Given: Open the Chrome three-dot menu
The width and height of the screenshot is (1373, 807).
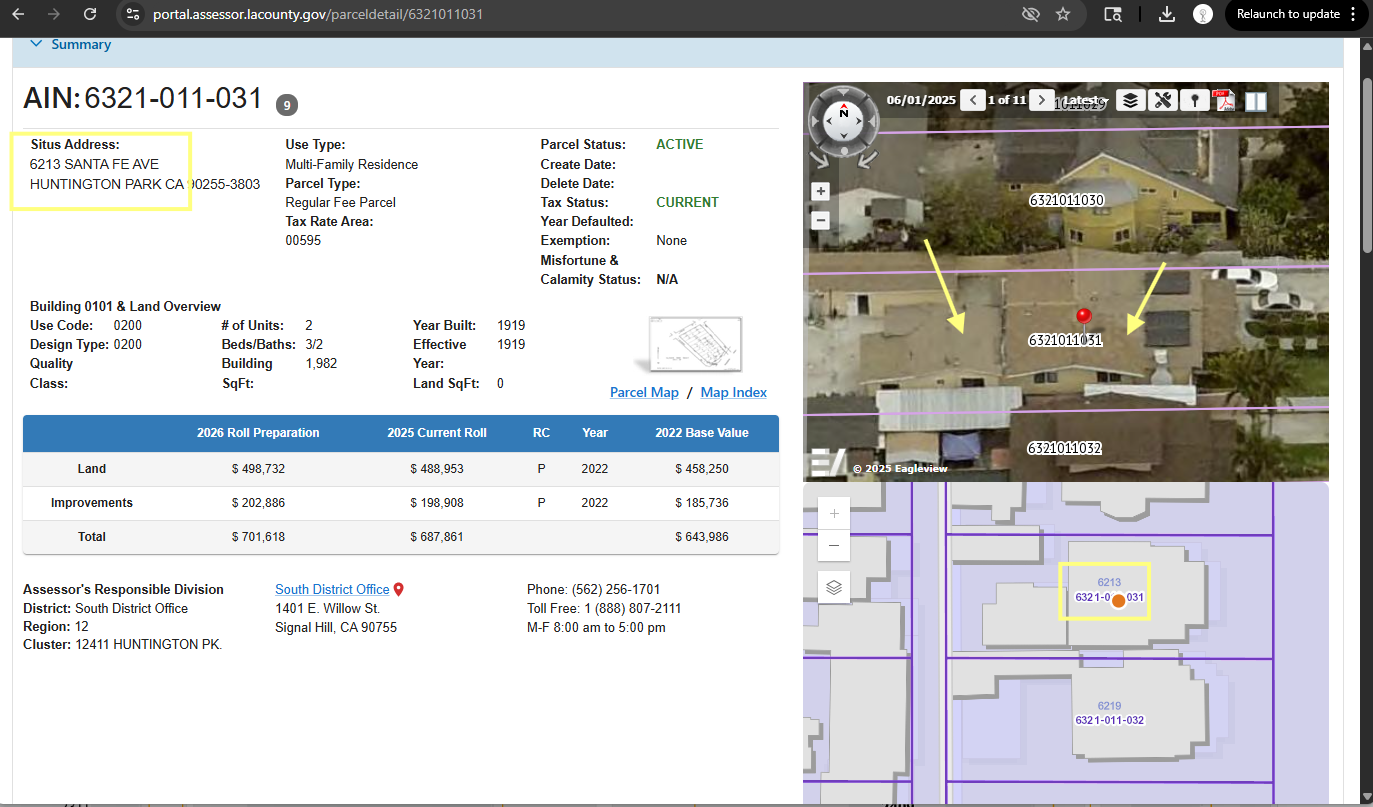Looking at the screenshot, I should (1354, 14).
